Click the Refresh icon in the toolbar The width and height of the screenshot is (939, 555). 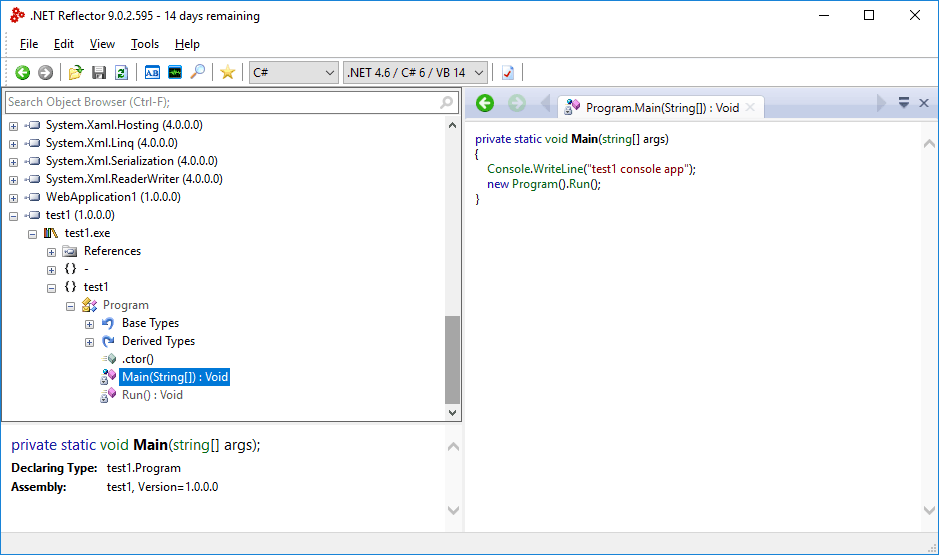121,72
